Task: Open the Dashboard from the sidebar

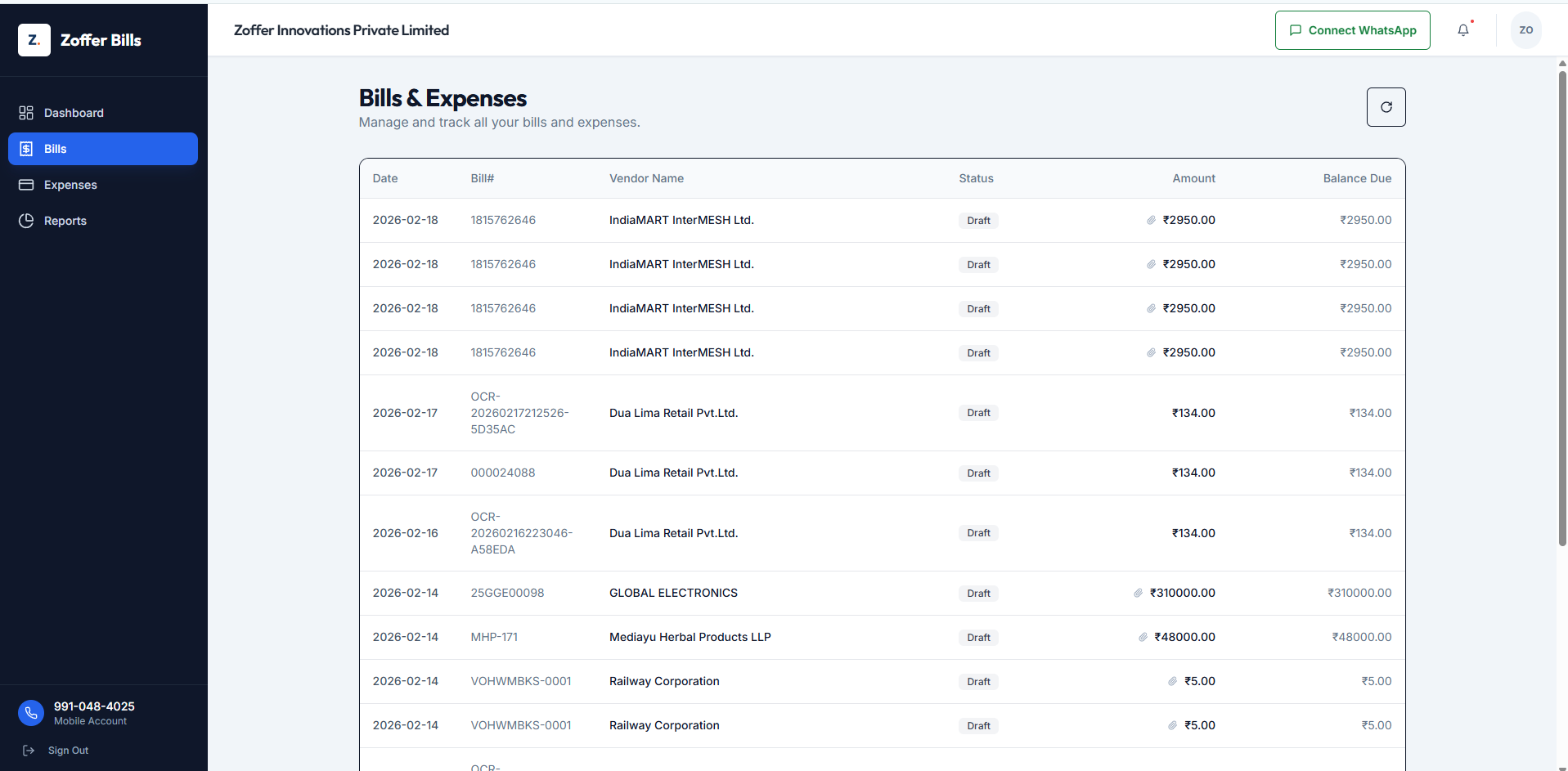Action: [74, 113]
